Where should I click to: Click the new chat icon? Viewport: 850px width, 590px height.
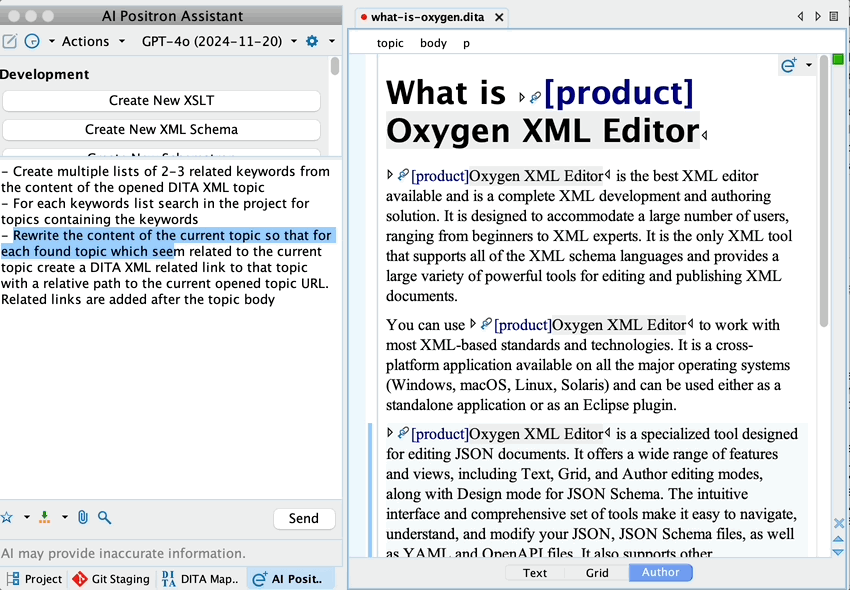click(x=10, y=41)
